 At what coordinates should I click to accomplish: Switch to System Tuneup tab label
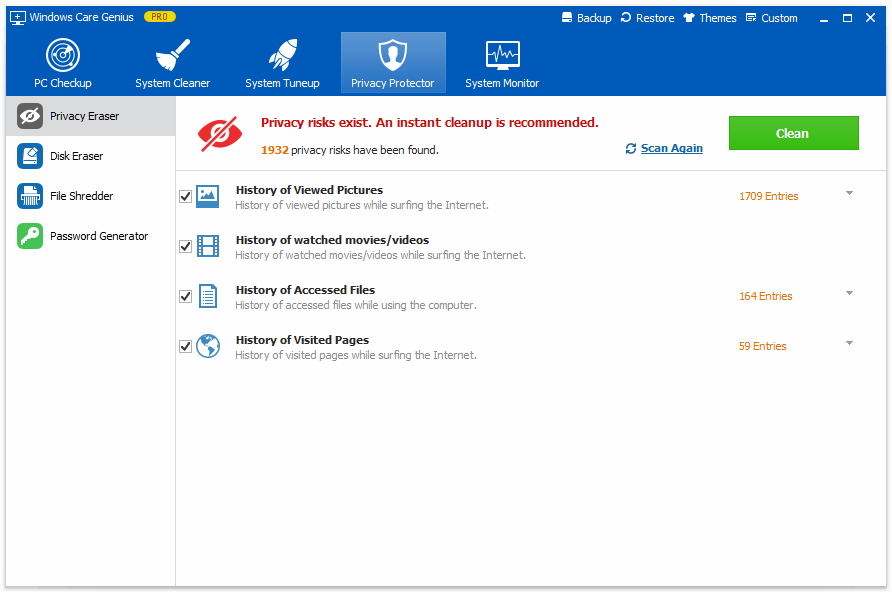click(x=283, y=83)
